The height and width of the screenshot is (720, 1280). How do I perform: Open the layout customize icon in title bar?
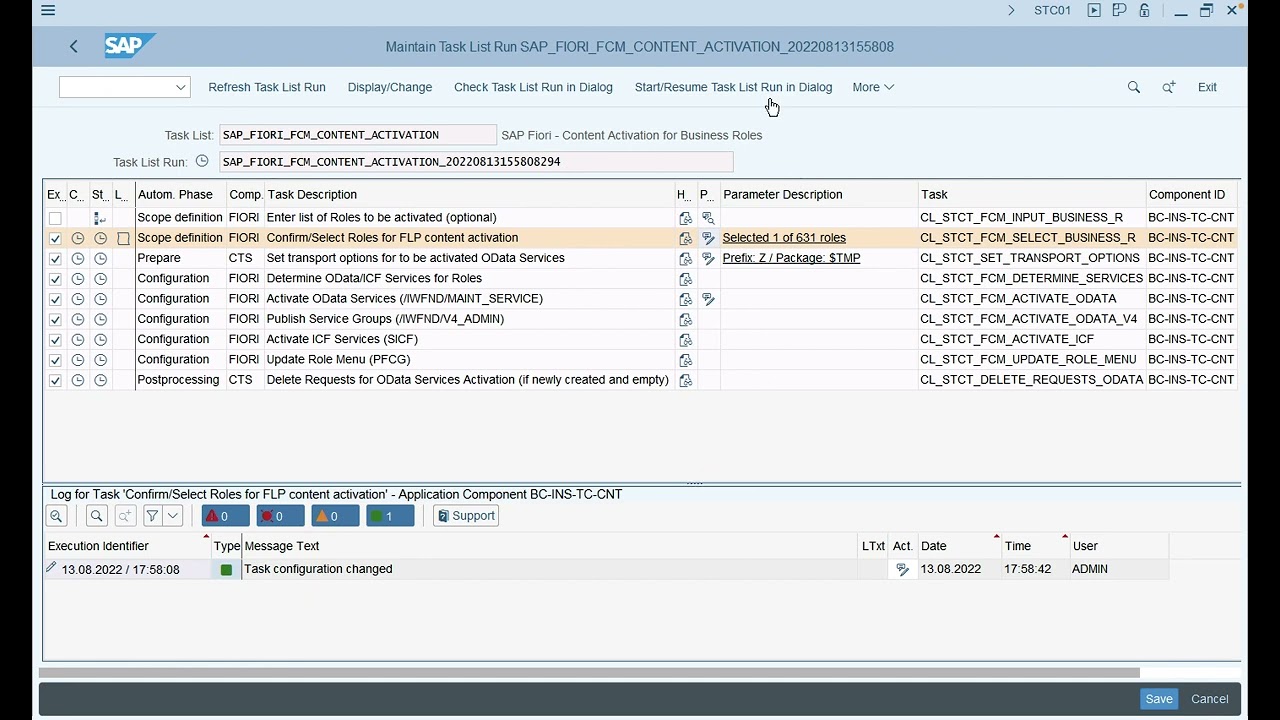coord(1119,10)
